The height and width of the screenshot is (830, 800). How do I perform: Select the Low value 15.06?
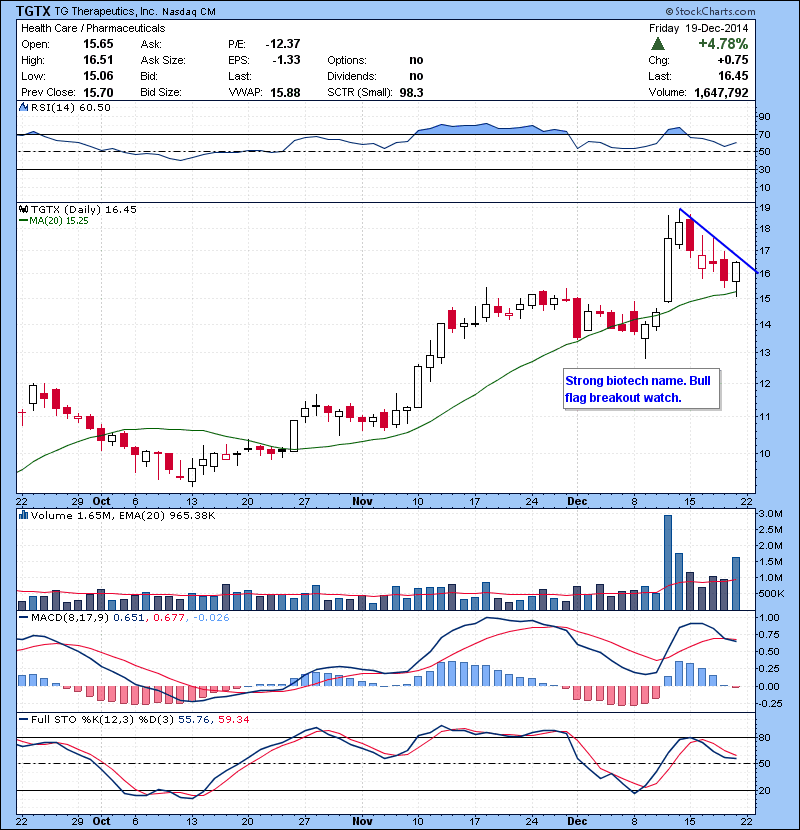point(98,76)
